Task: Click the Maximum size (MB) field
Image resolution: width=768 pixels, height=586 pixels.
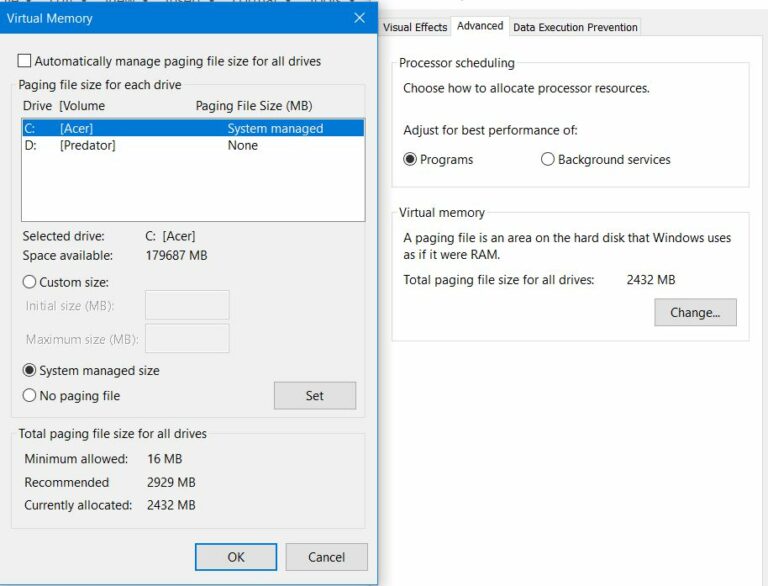Action: point(187,338)
